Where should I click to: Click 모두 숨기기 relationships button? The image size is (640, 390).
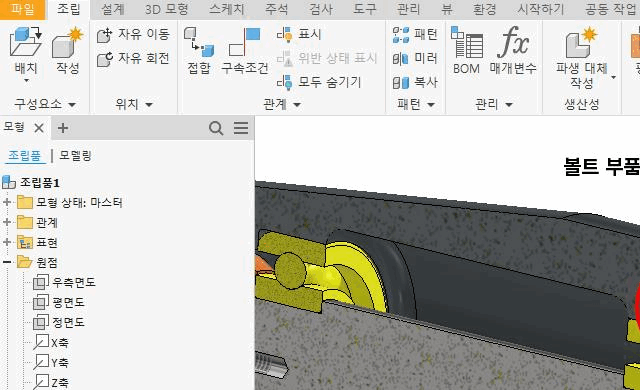point(319,82)
